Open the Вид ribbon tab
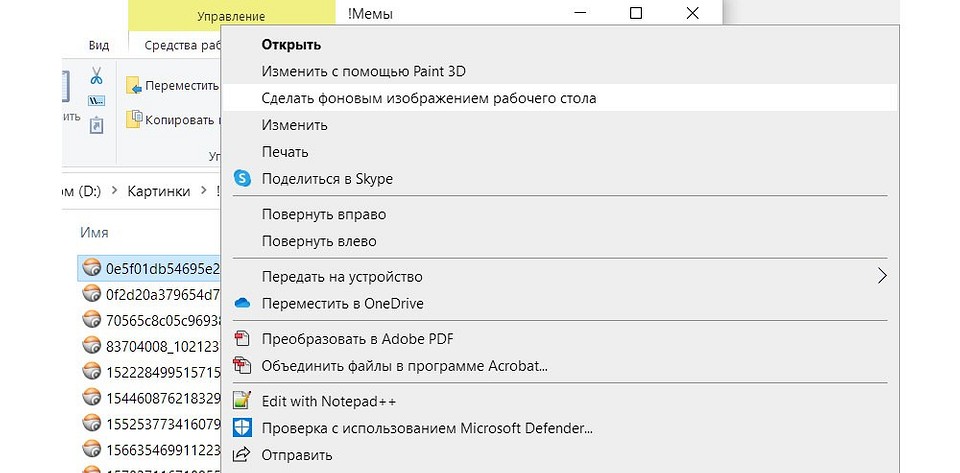The height and width of the screenshot is (473, 960). coord(99,45)
